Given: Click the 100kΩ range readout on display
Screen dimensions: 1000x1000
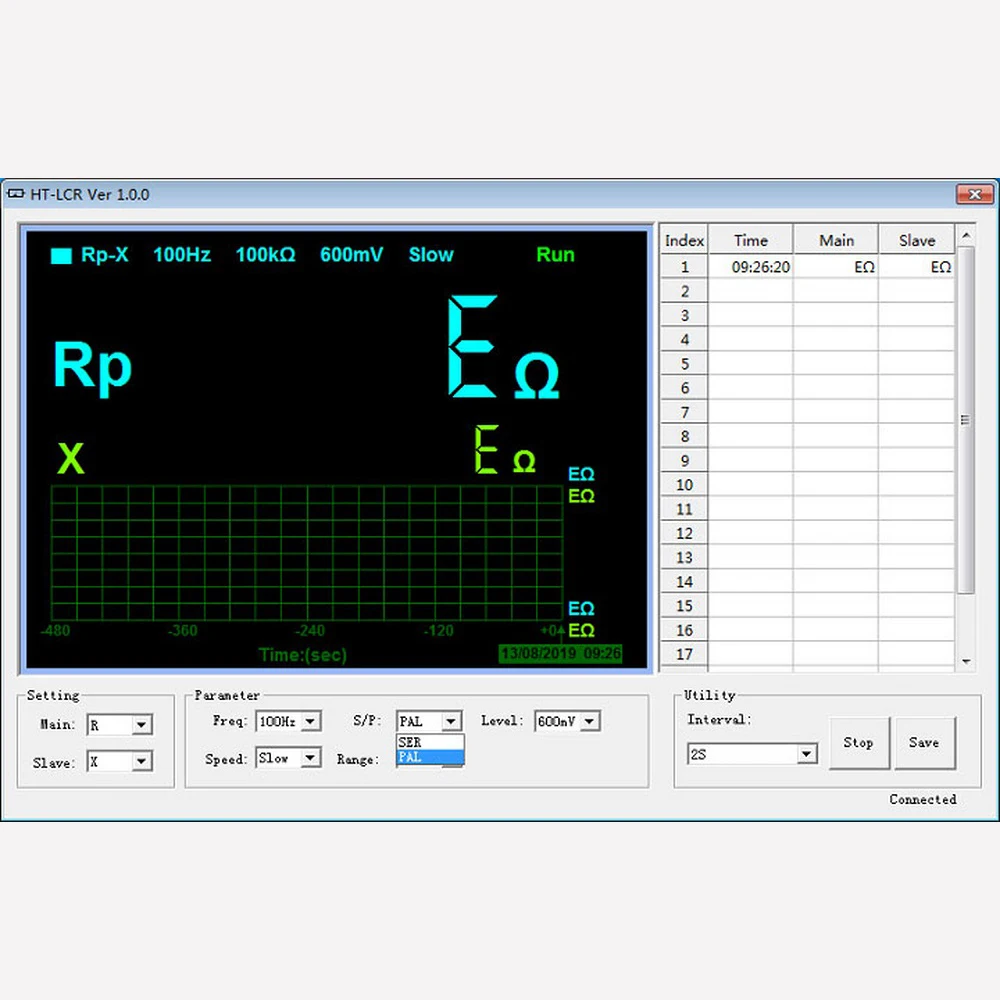Looking at the screenshot, I should pyautogui.click(x=265, y=254).
